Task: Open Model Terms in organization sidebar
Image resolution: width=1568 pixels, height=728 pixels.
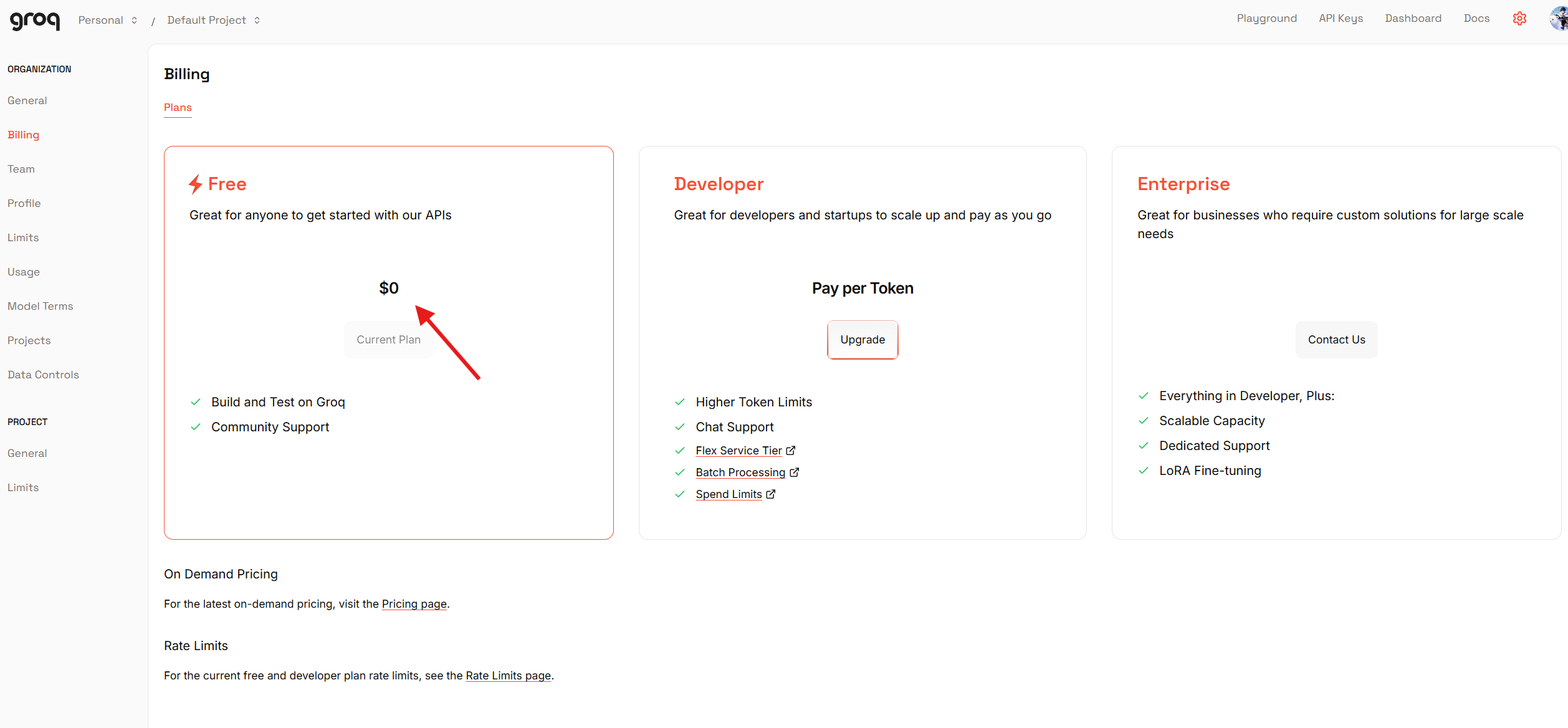Action: coord(41,306)
